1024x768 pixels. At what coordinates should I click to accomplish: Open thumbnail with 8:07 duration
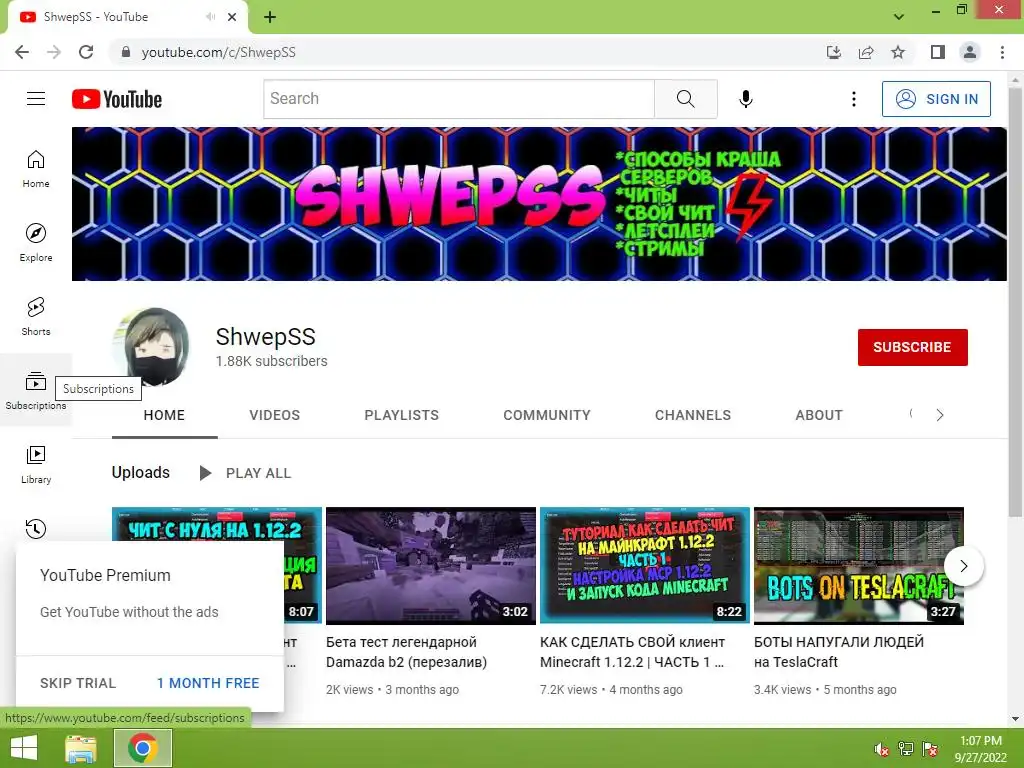[x=217, y=524]
